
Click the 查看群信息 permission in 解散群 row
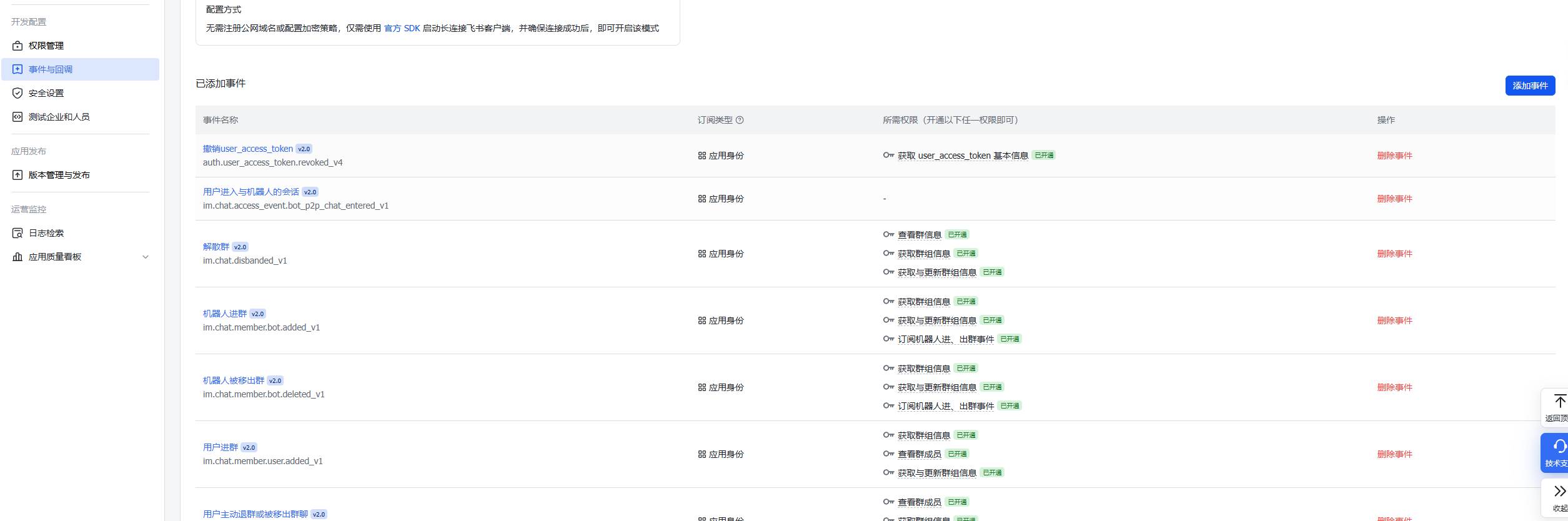click(x=919, y=235)
